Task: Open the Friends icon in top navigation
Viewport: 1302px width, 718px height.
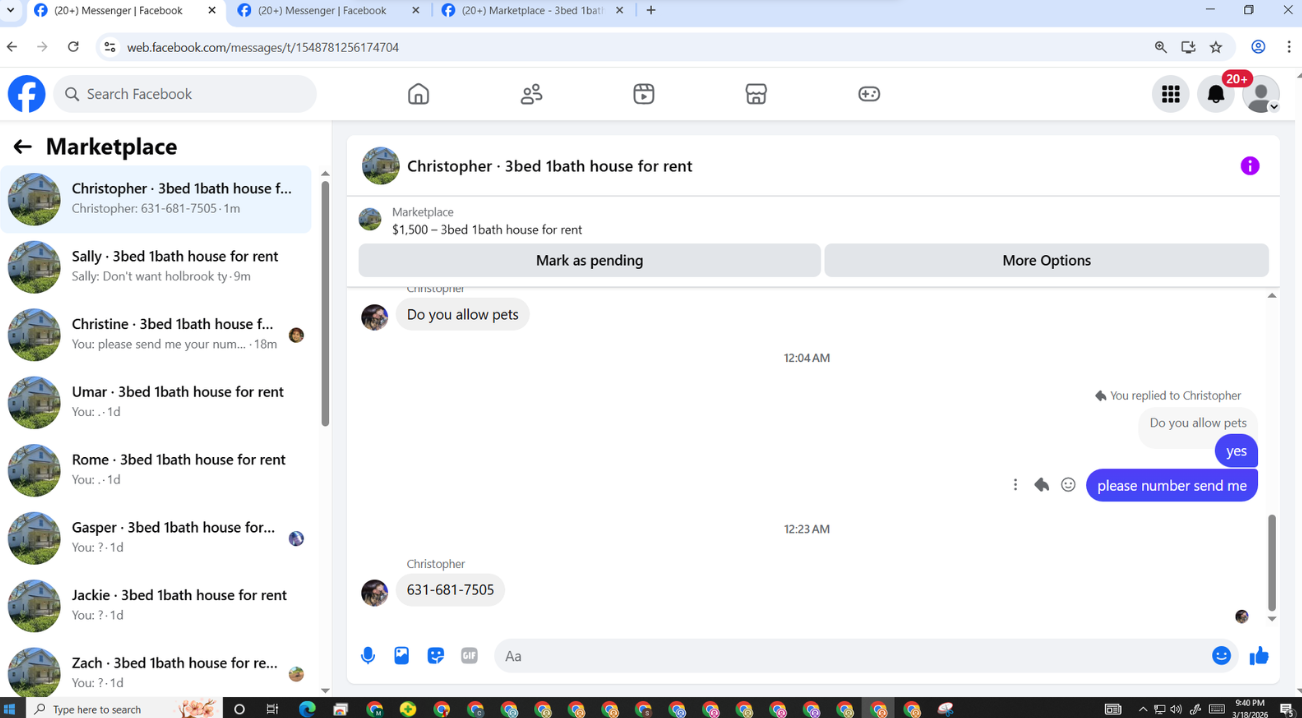Action: click(x=531, y=94)
